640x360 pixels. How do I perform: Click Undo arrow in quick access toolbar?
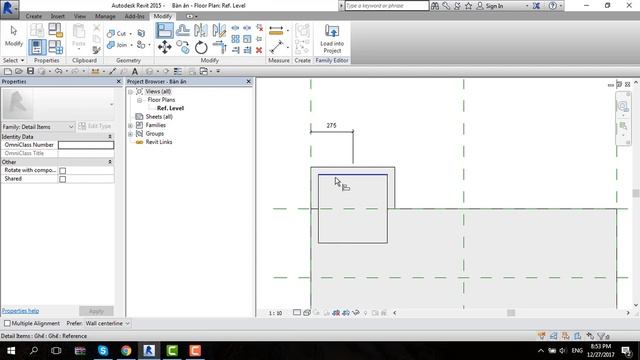58,71
